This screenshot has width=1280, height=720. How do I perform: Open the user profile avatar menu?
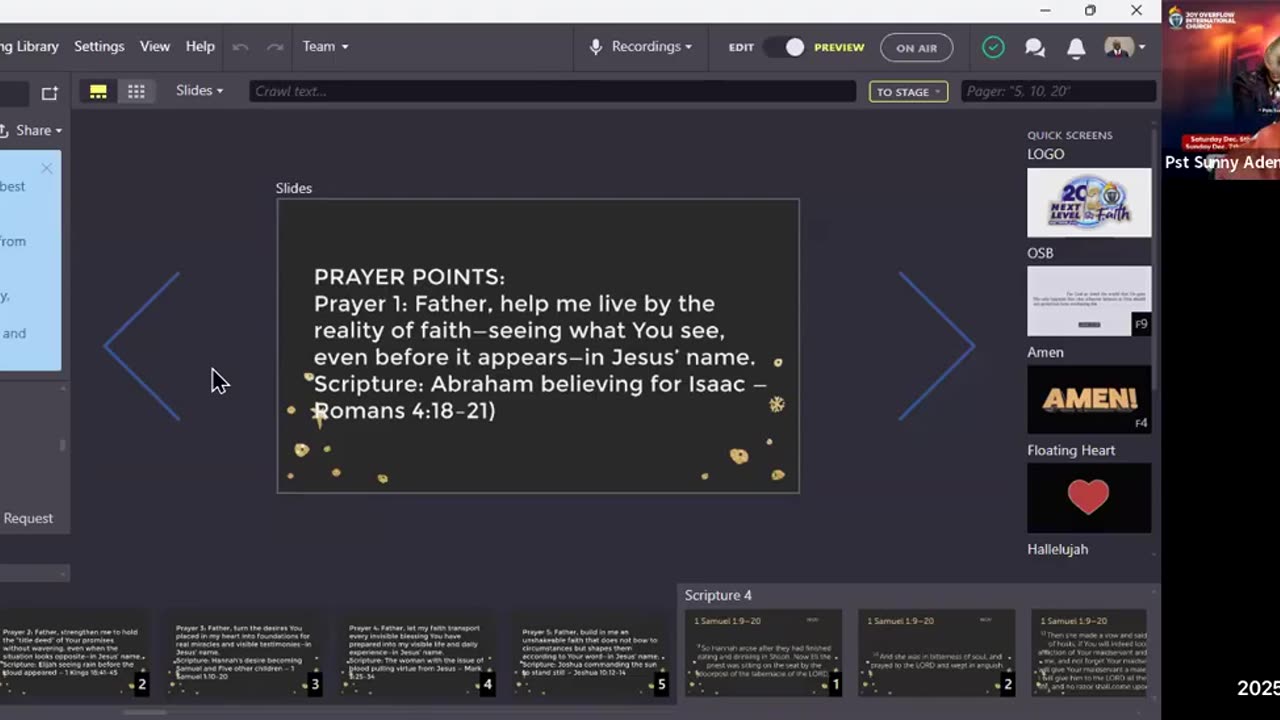1125,47
